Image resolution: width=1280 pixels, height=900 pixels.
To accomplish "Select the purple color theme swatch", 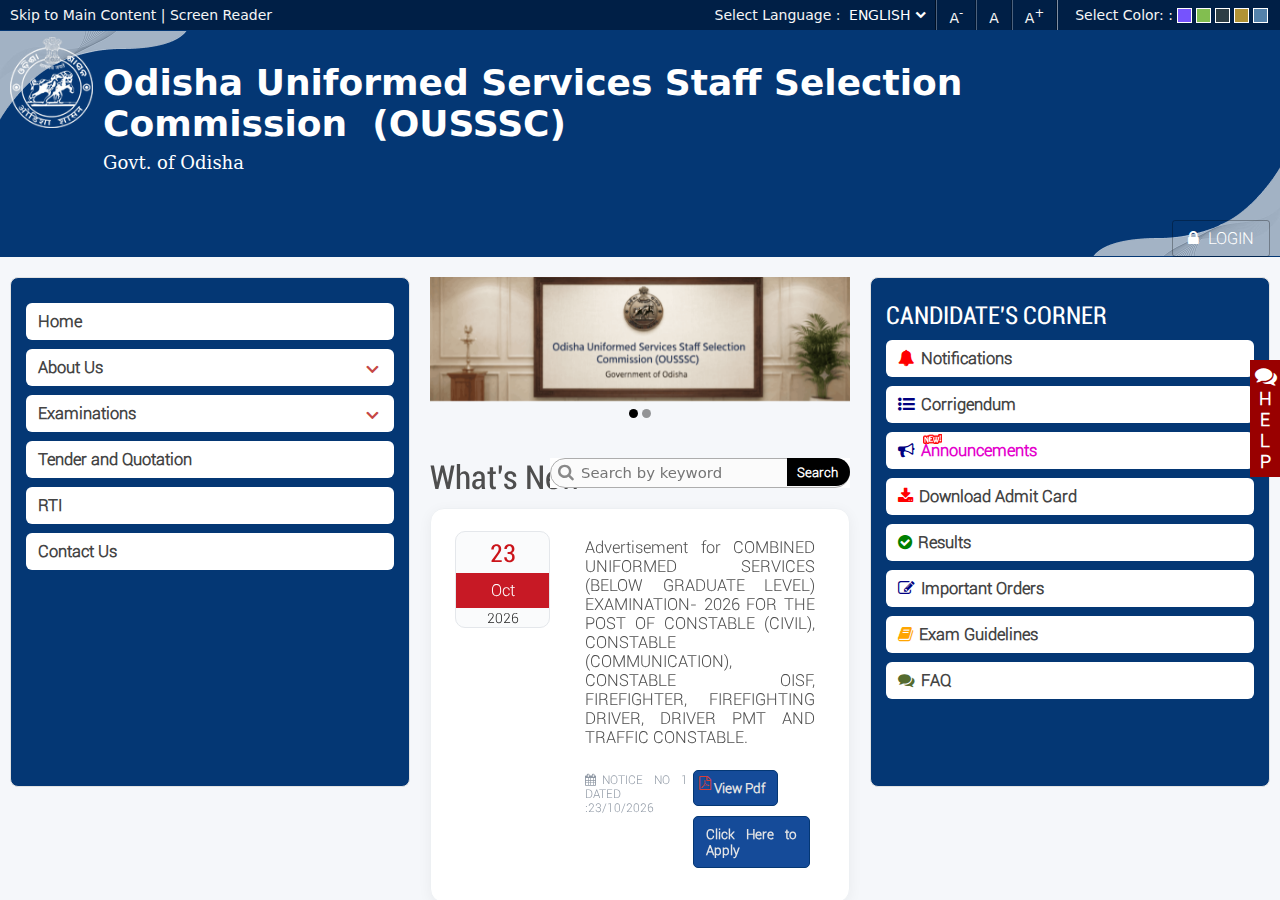I will click(1184, 15).
